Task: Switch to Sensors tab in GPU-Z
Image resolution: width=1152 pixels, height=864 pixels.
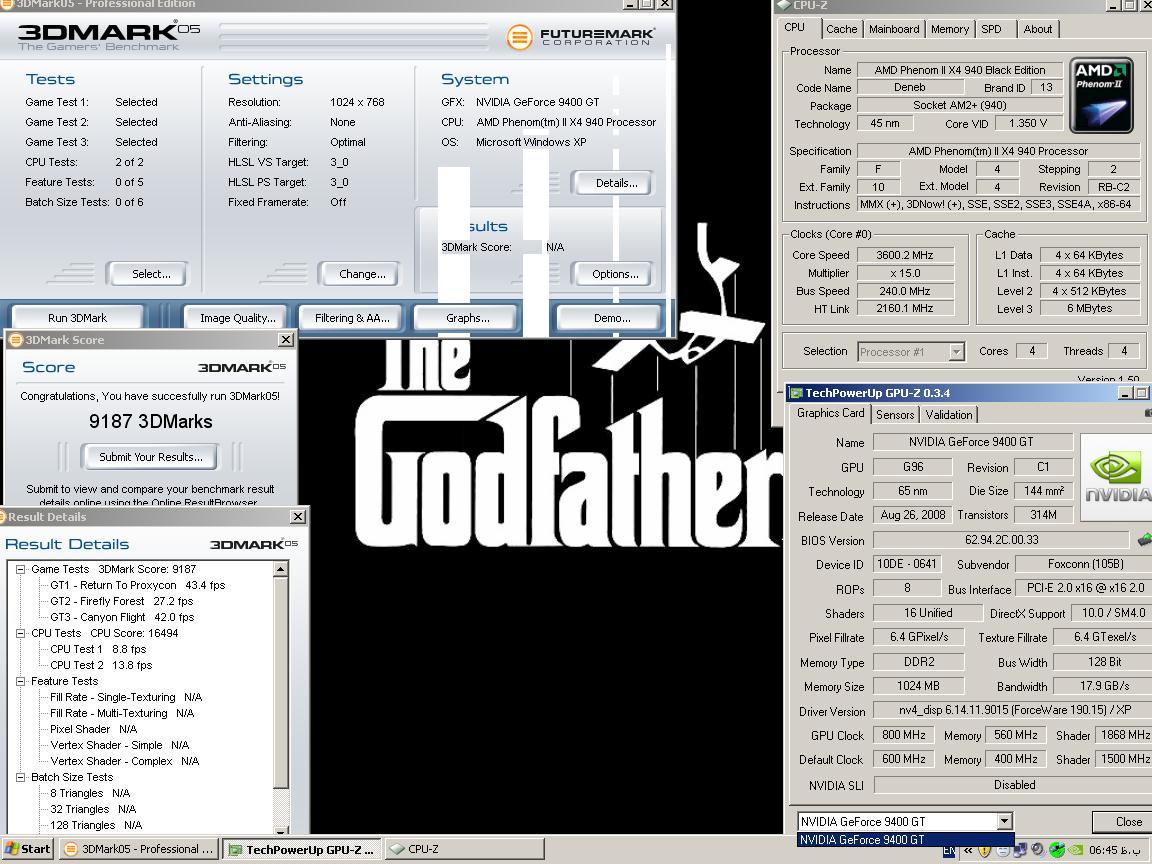Action: (895, 415)
